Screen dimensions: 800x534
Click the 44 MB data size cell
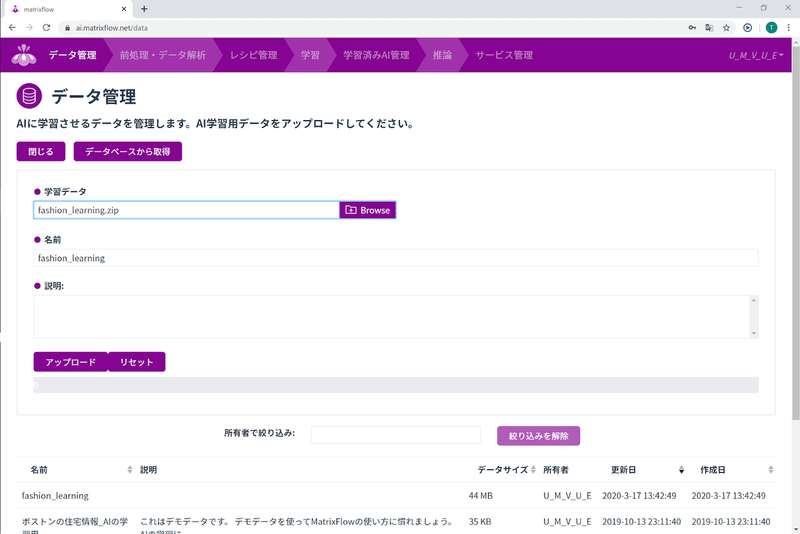(x=481, y=496)
